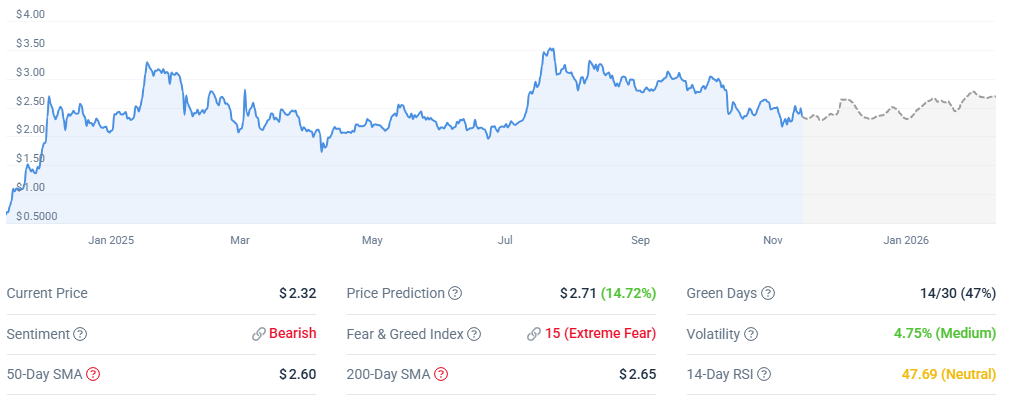
Task: Select the Jan 2026 label on the x-axis
Action: [x=905, y=240]
